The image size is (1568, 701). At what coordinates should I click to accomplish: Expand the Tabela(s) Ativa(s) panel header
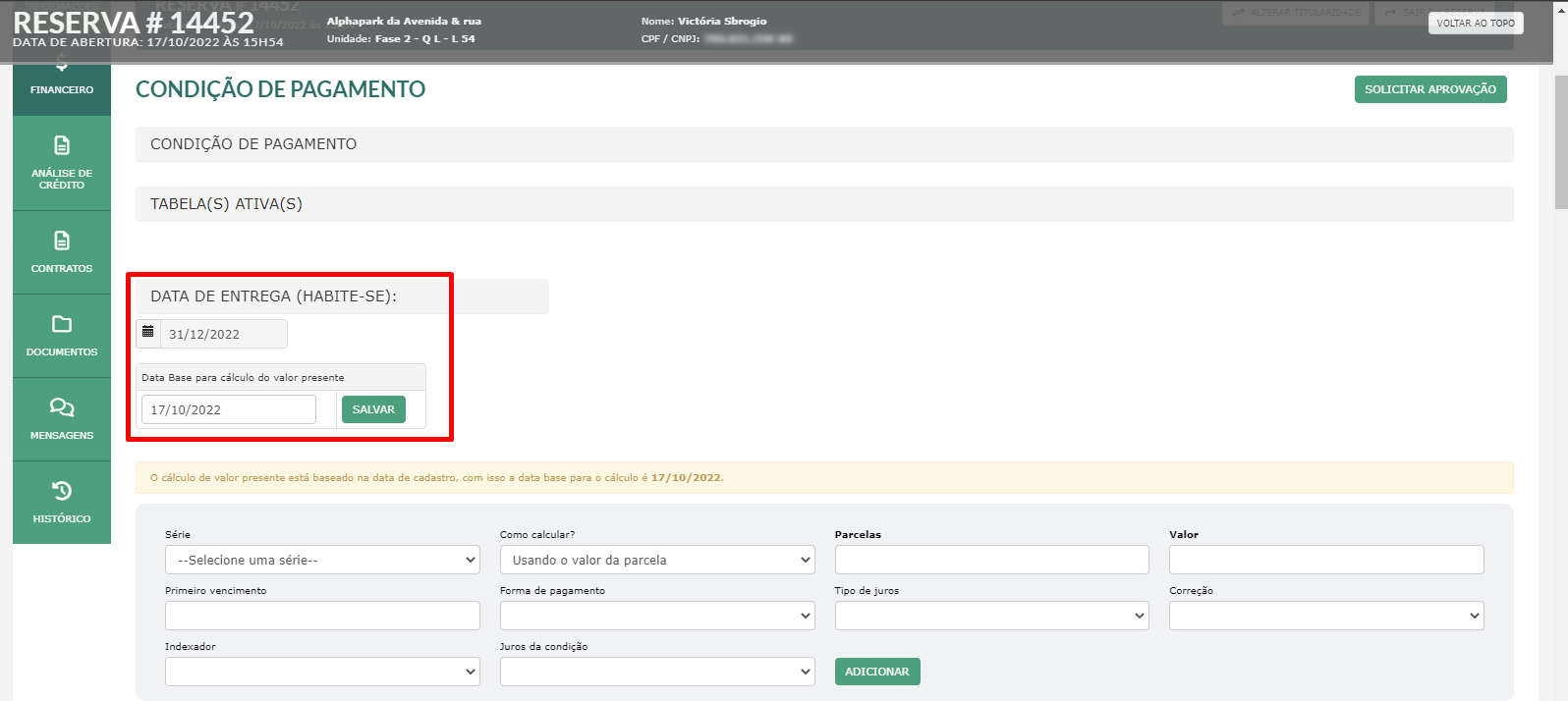pos(824,204)
